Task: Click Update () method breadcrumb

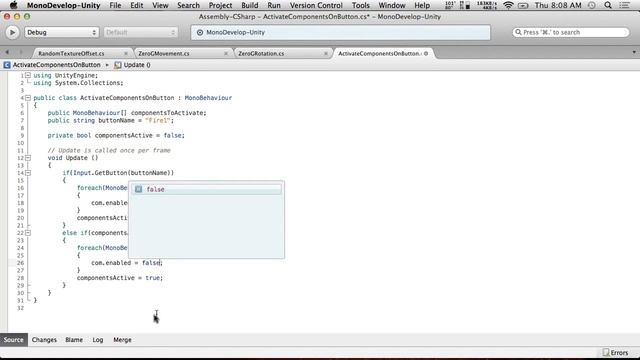Action: pos(133,65)
